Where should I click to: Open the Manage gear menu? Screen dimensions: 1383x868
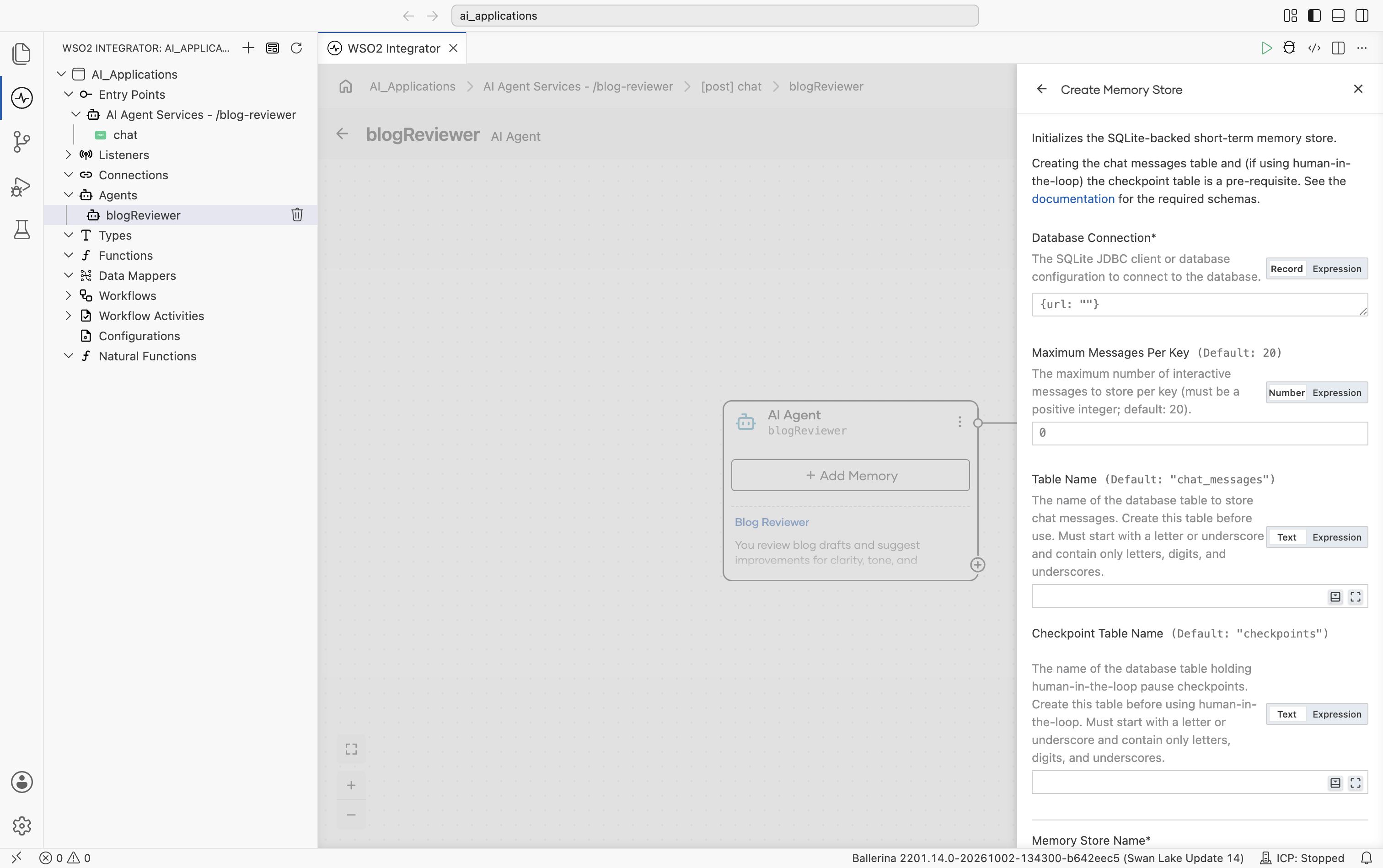point(22,825)
